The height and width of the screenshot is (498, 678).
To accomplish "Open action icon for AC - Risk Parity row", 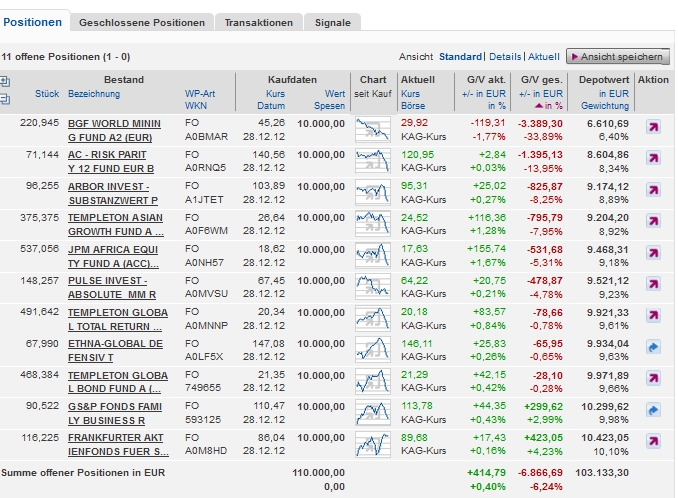I will tap(653, 158).
